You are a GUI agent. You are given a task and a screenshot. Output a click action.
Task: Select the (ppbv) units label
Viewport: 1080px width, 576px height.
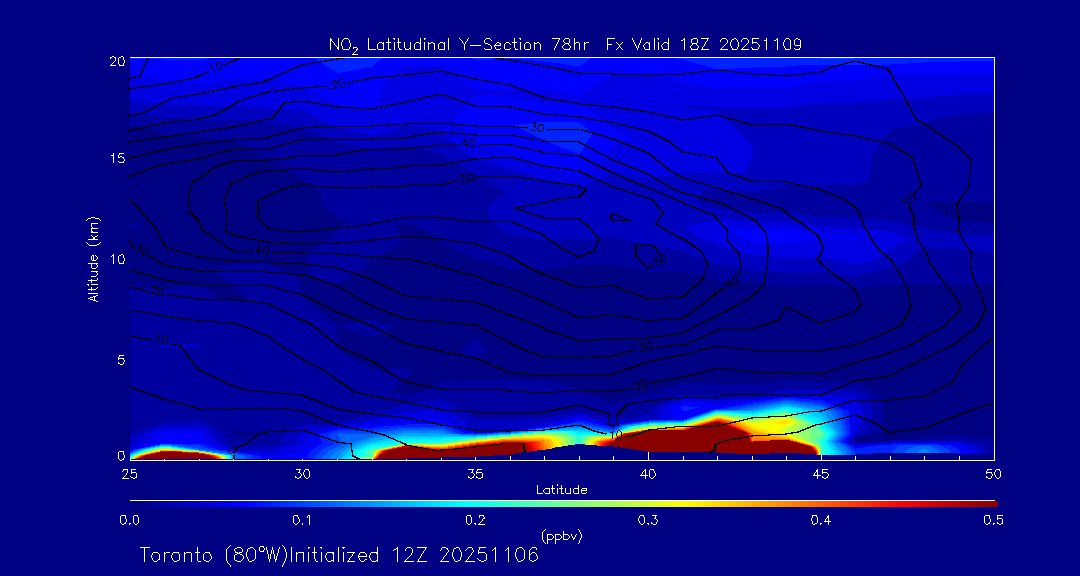click(x=561, y=536)
